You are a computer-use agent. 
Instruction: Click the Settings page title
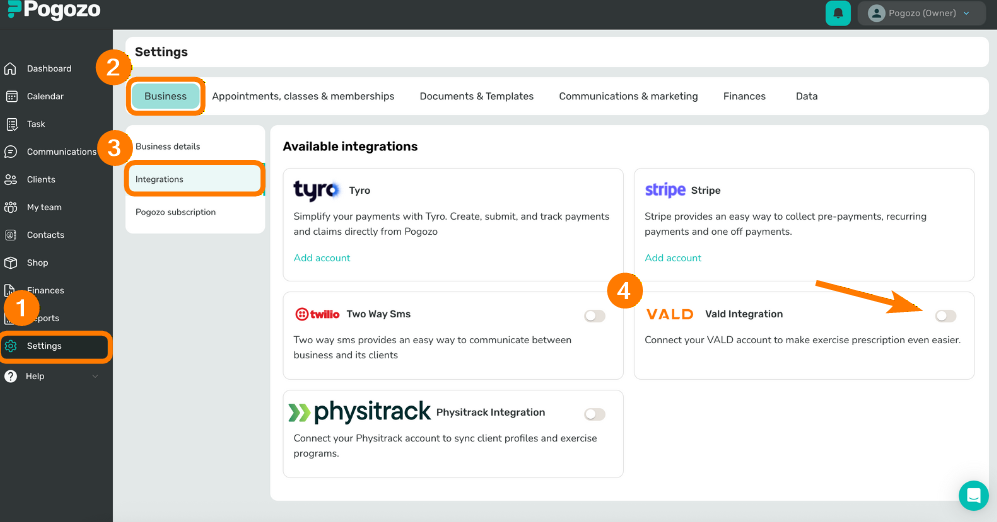pos(161,52)
